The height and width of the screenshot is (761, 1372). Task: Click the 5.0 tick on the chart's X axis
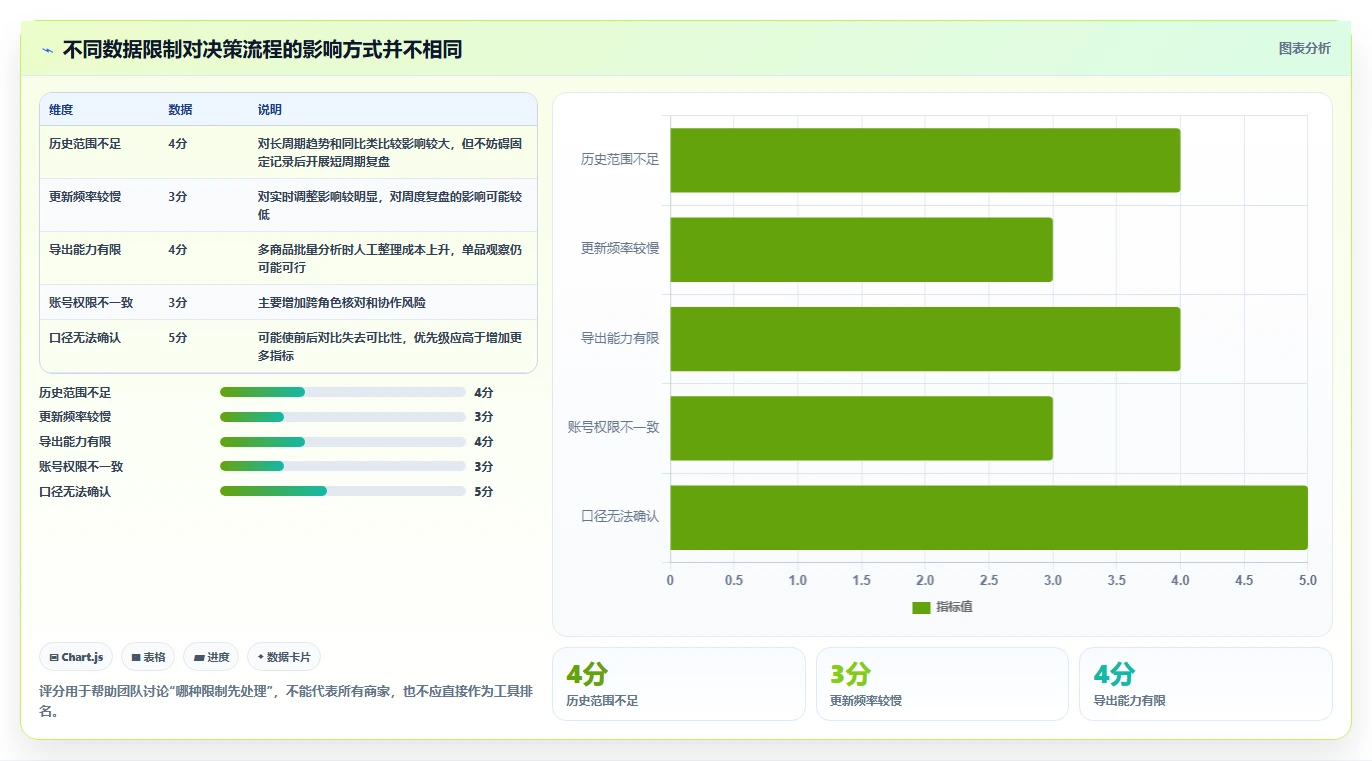click(1307, 581)
